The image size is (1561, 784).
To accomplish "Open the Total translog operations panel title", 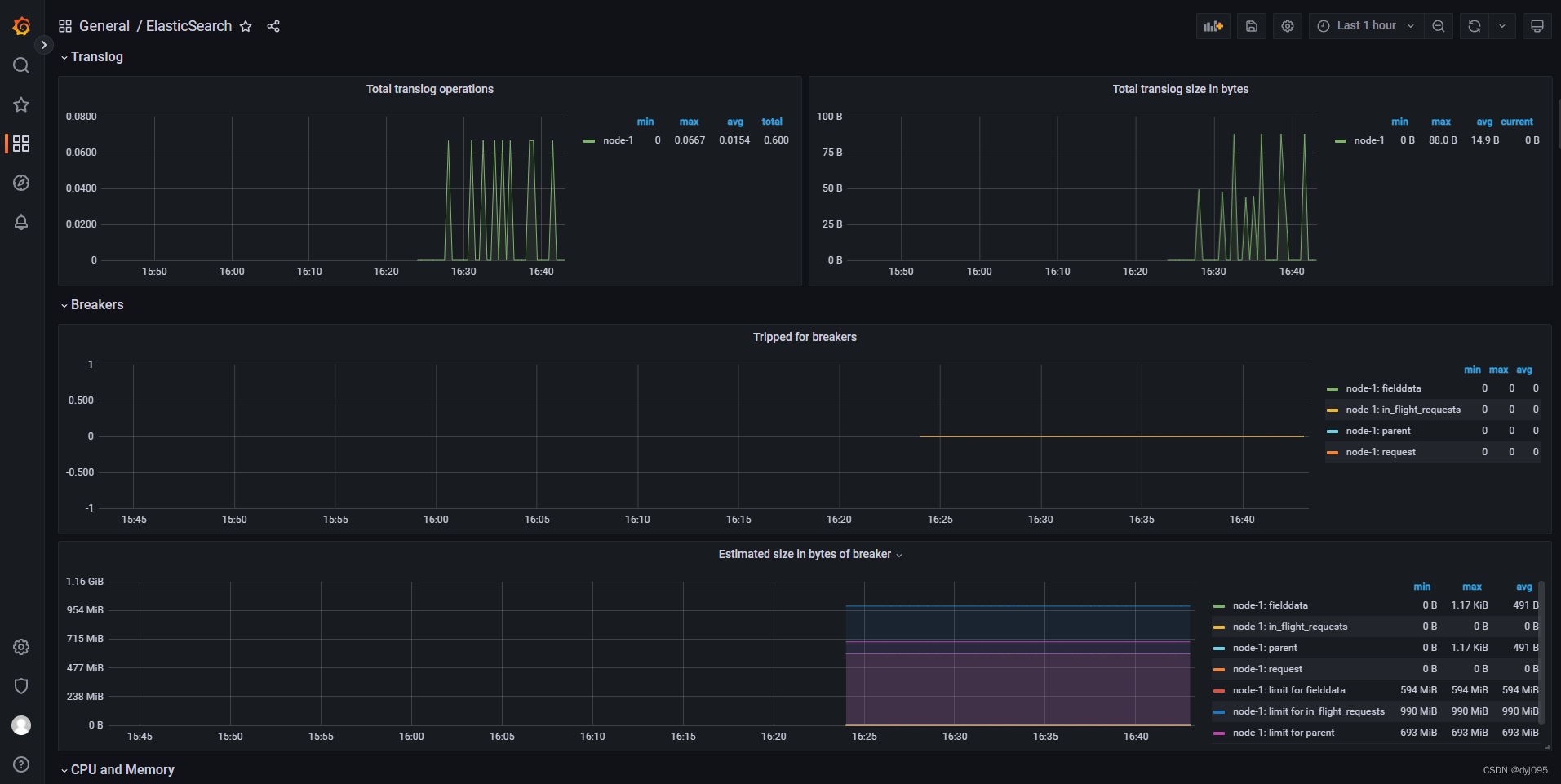I will coord(430,89).
